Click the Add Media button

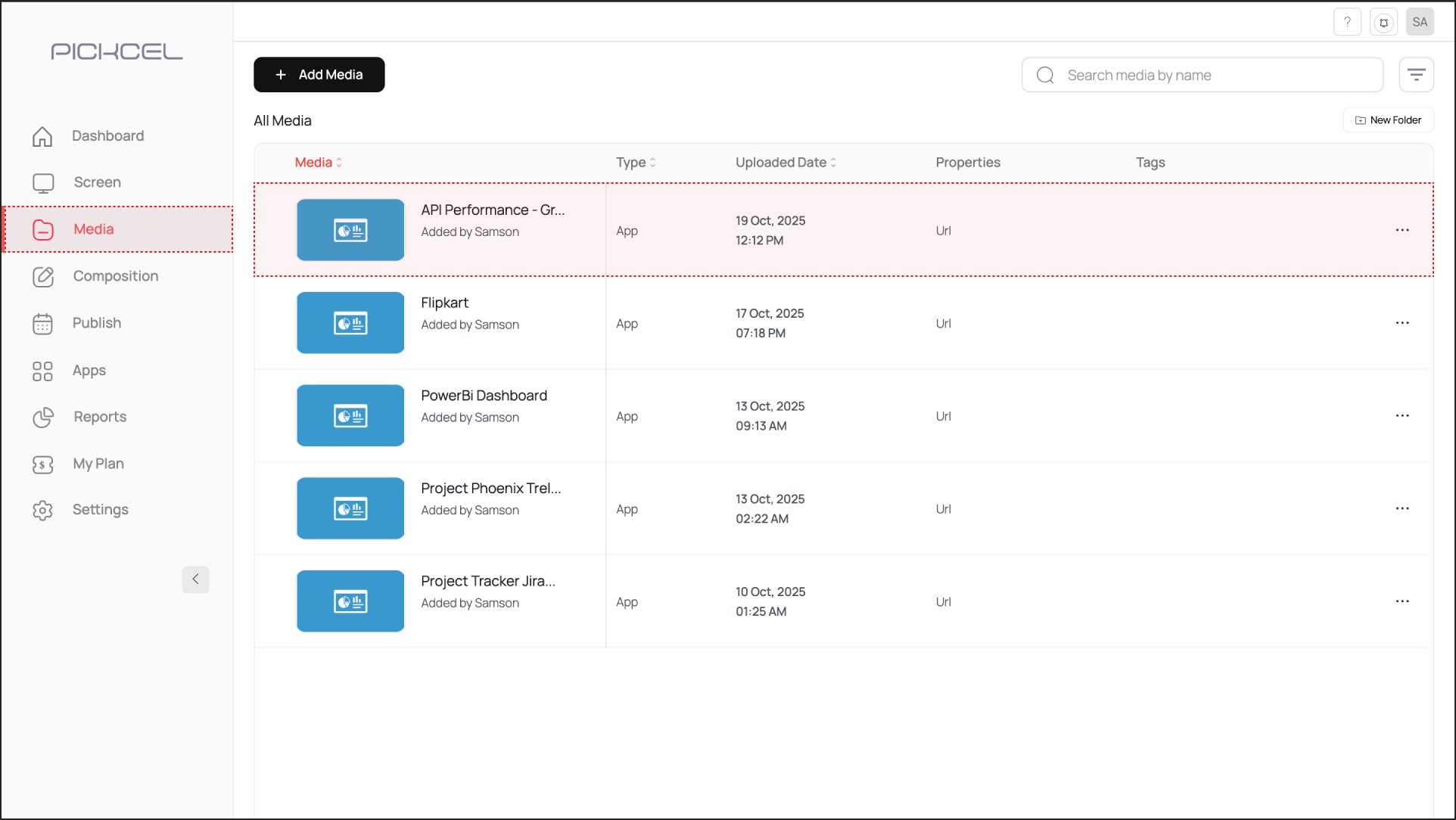[319, 75]
